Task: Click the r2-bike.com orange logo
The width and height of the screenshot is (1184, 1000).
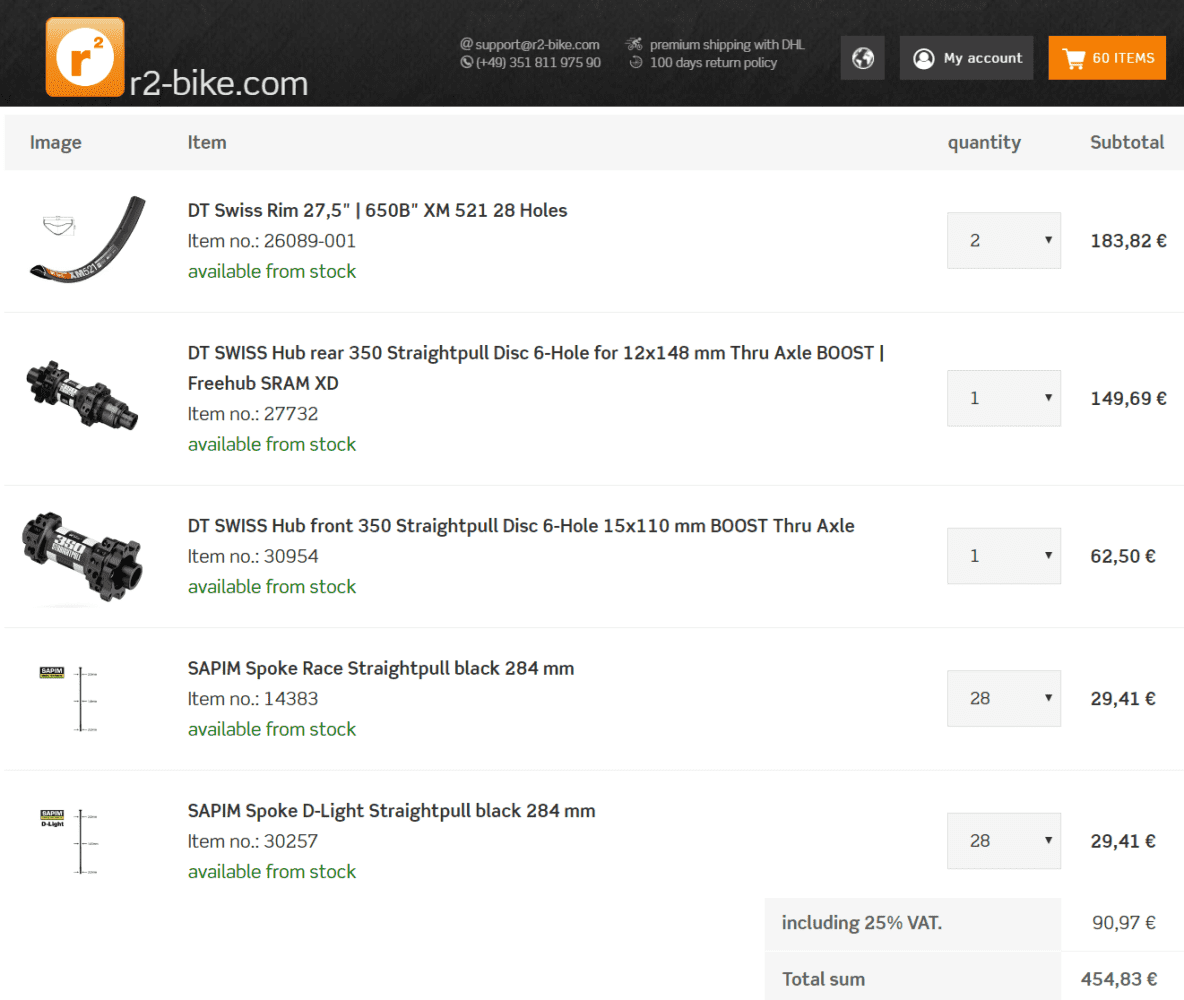Action: coord(85,58)
